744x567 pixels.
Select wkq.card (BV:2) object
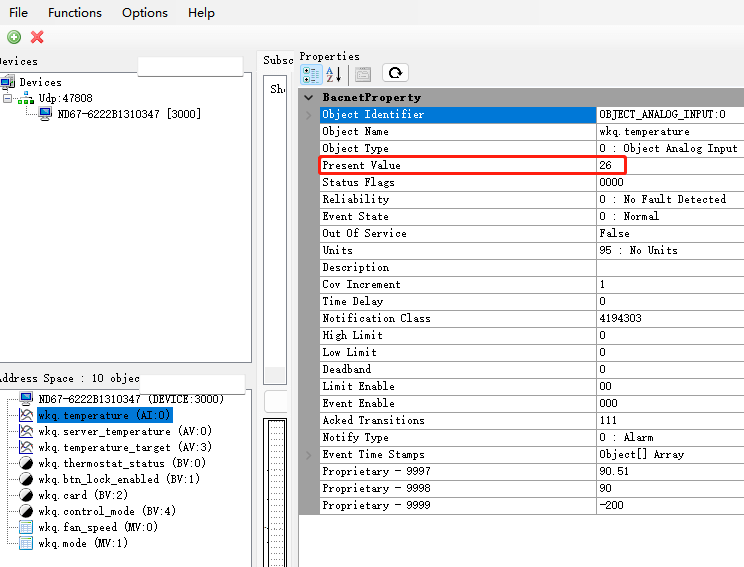(83, 495)
